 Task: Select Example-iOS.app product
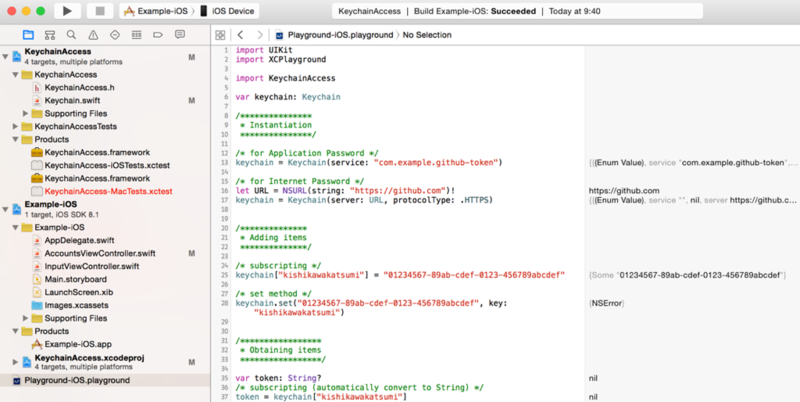click(78, 344)
